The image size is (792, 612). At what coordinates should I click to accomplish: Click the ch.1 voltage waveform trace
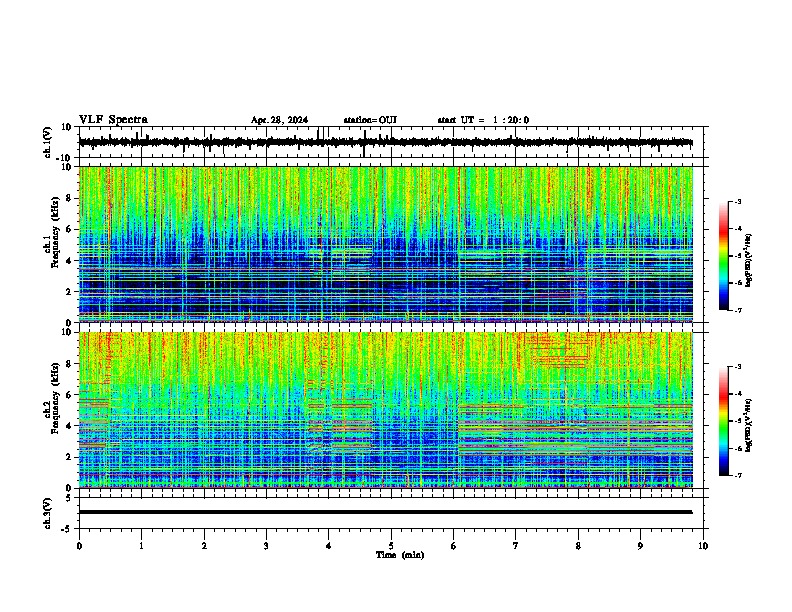(385, 142)
